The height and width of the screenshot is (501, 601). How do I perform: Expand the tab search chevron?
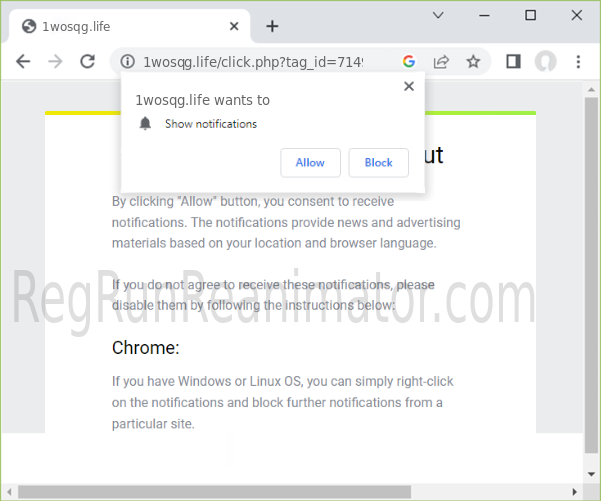(438, 15)
